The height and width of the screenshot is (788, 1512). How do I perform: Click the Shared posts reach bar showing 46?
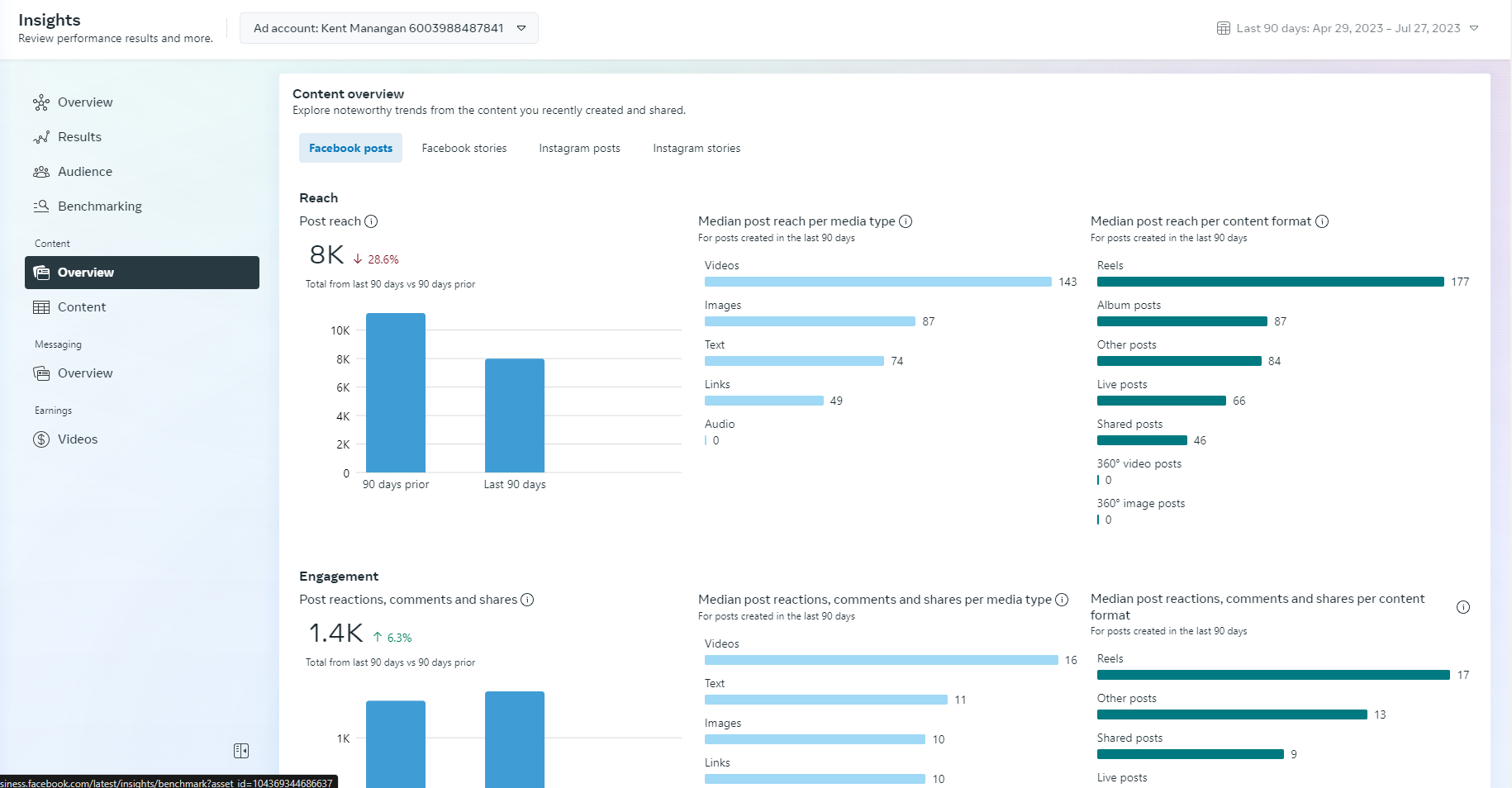click(1142, 440)
